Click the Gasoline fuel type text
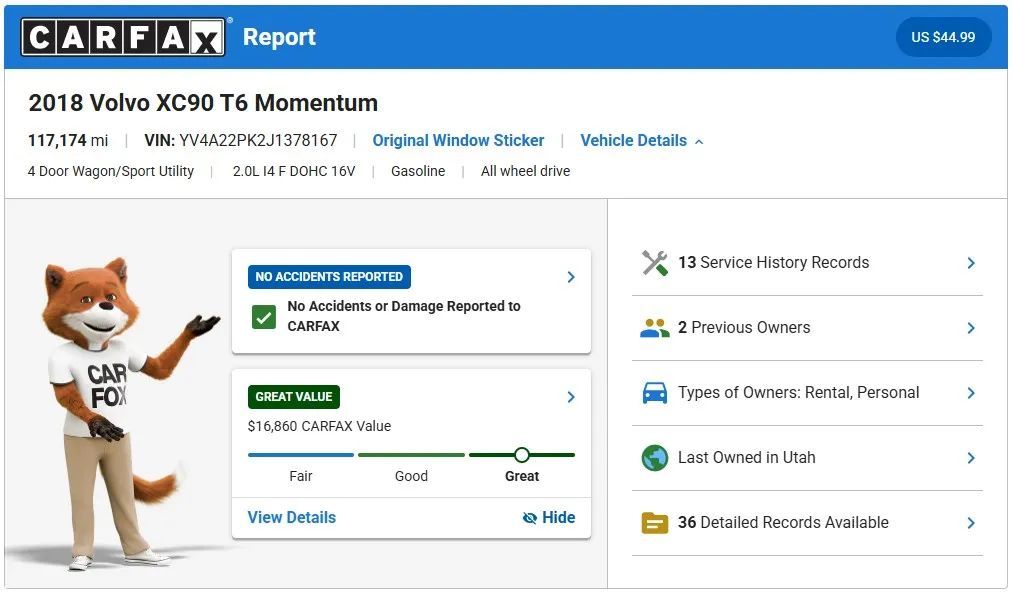 418,171
